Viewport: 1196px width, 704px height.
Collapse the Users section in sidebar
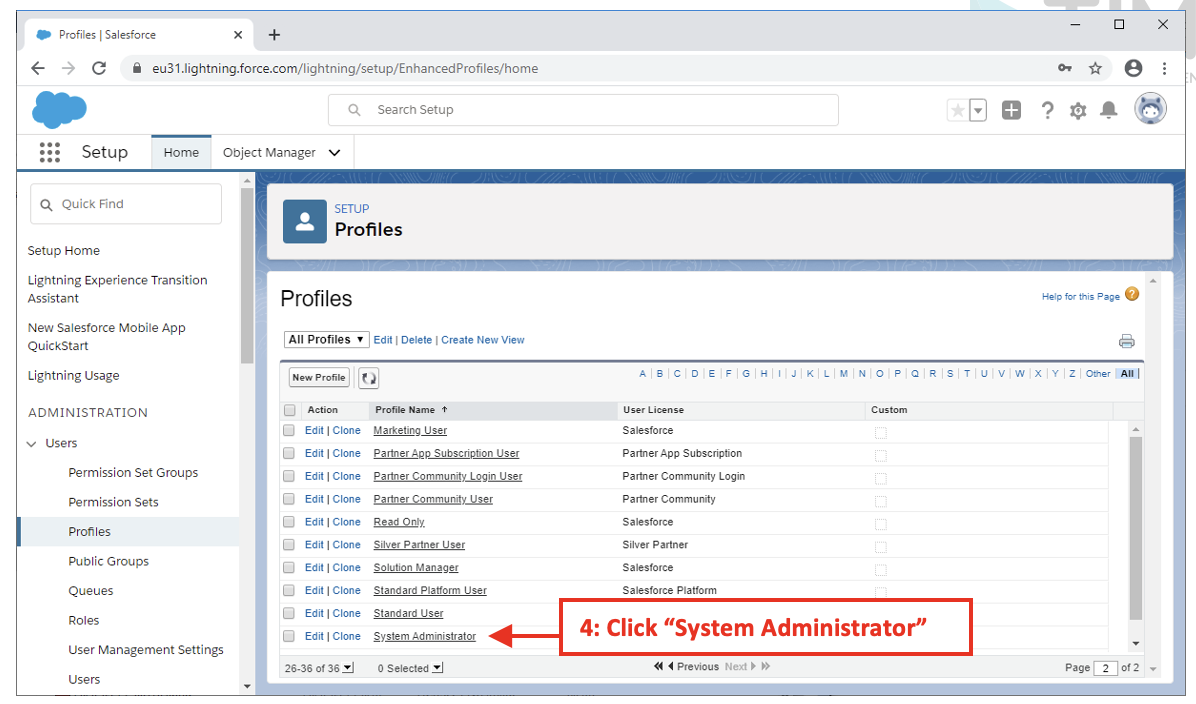click(33, 444)
